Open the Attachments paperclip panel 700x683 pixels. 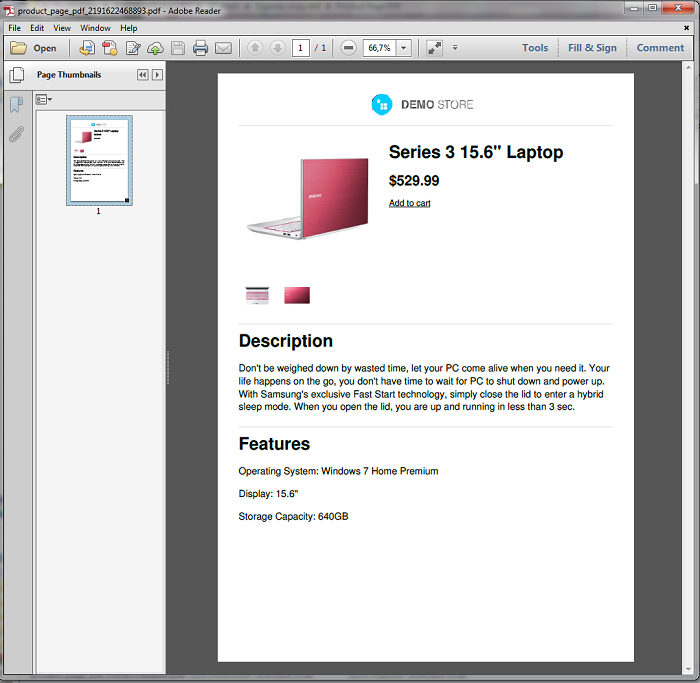pos(17,134)
